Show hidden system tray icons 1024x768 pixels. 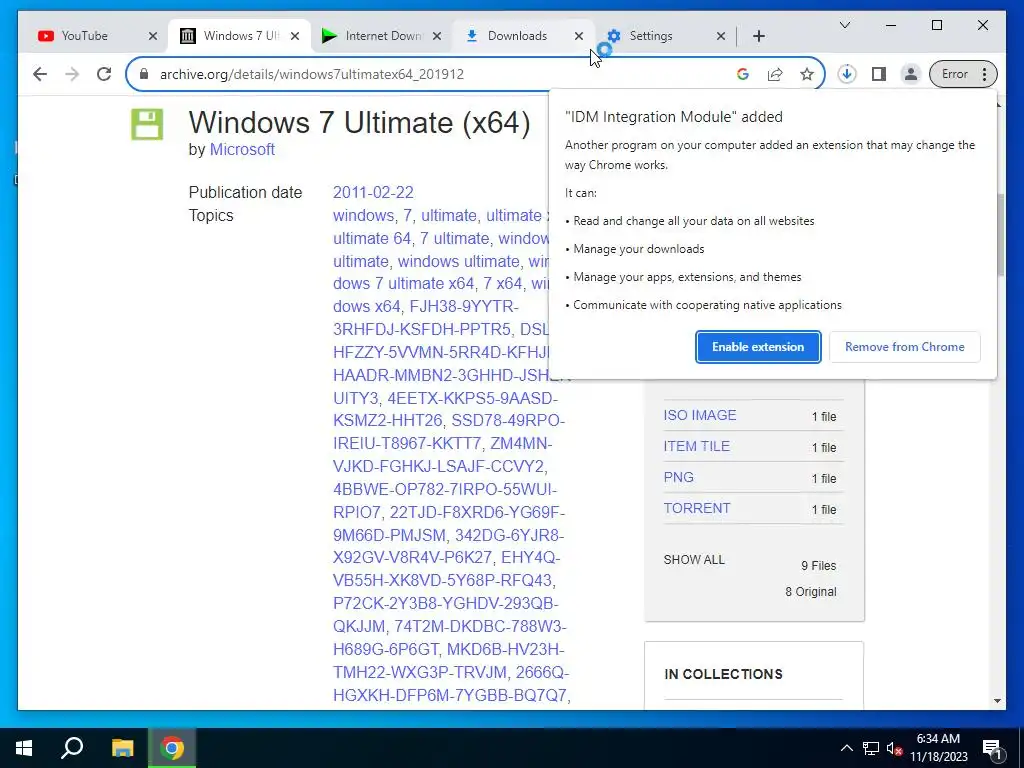[846, 748]
